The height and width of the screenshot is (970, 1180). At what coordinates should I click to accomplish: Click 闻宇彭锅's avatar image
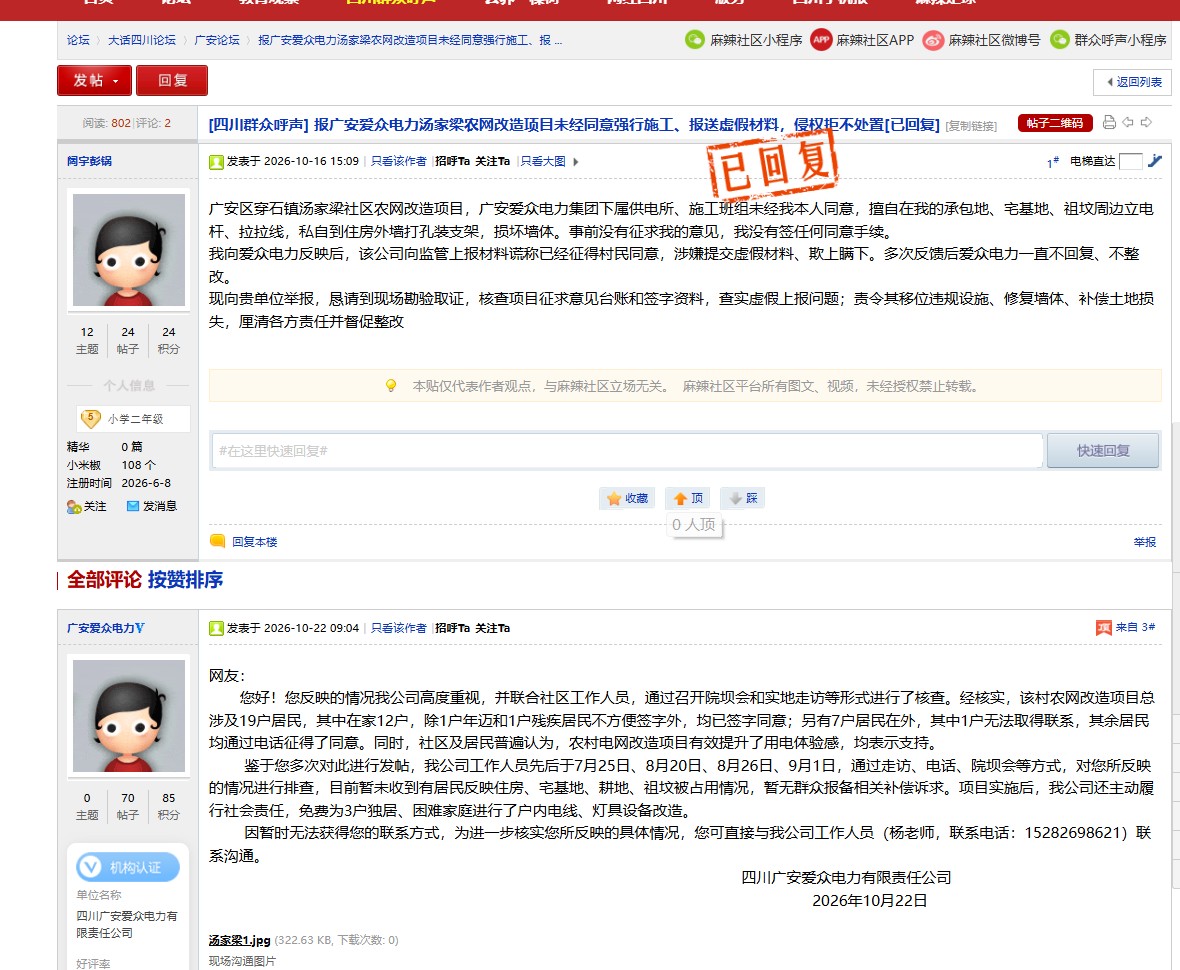coord(129,250)
